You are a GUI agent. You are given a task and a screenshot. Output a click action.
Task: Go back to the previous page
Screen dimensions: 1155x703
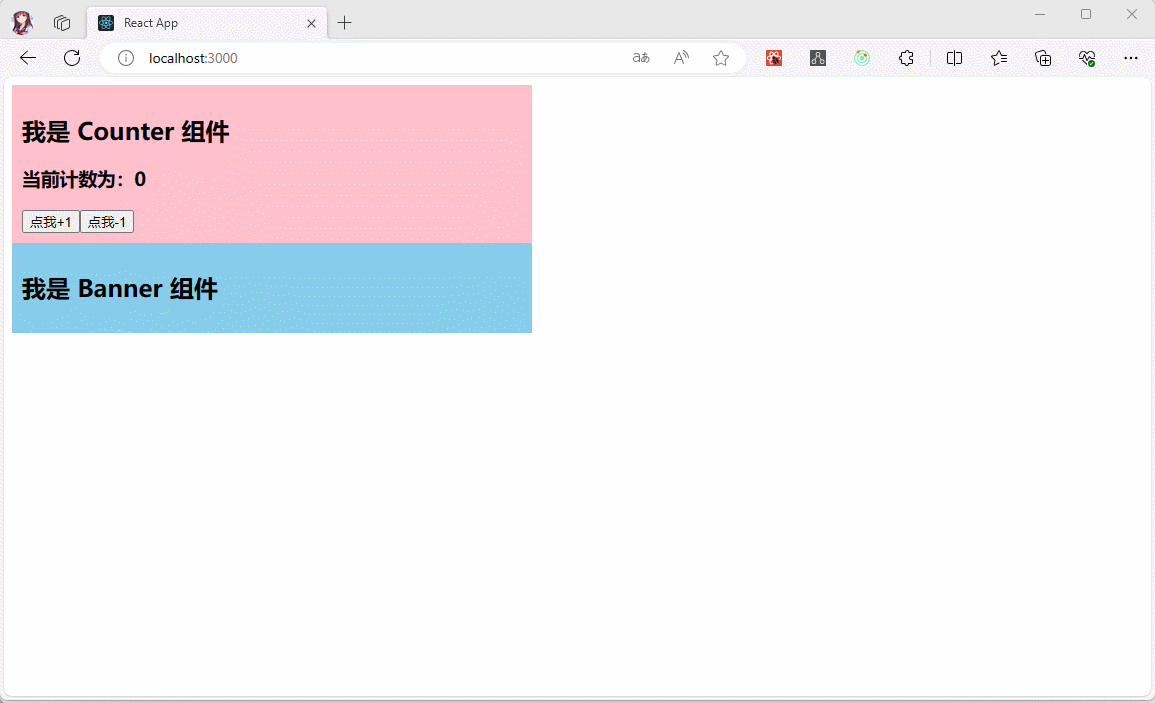tap(28, 58)
